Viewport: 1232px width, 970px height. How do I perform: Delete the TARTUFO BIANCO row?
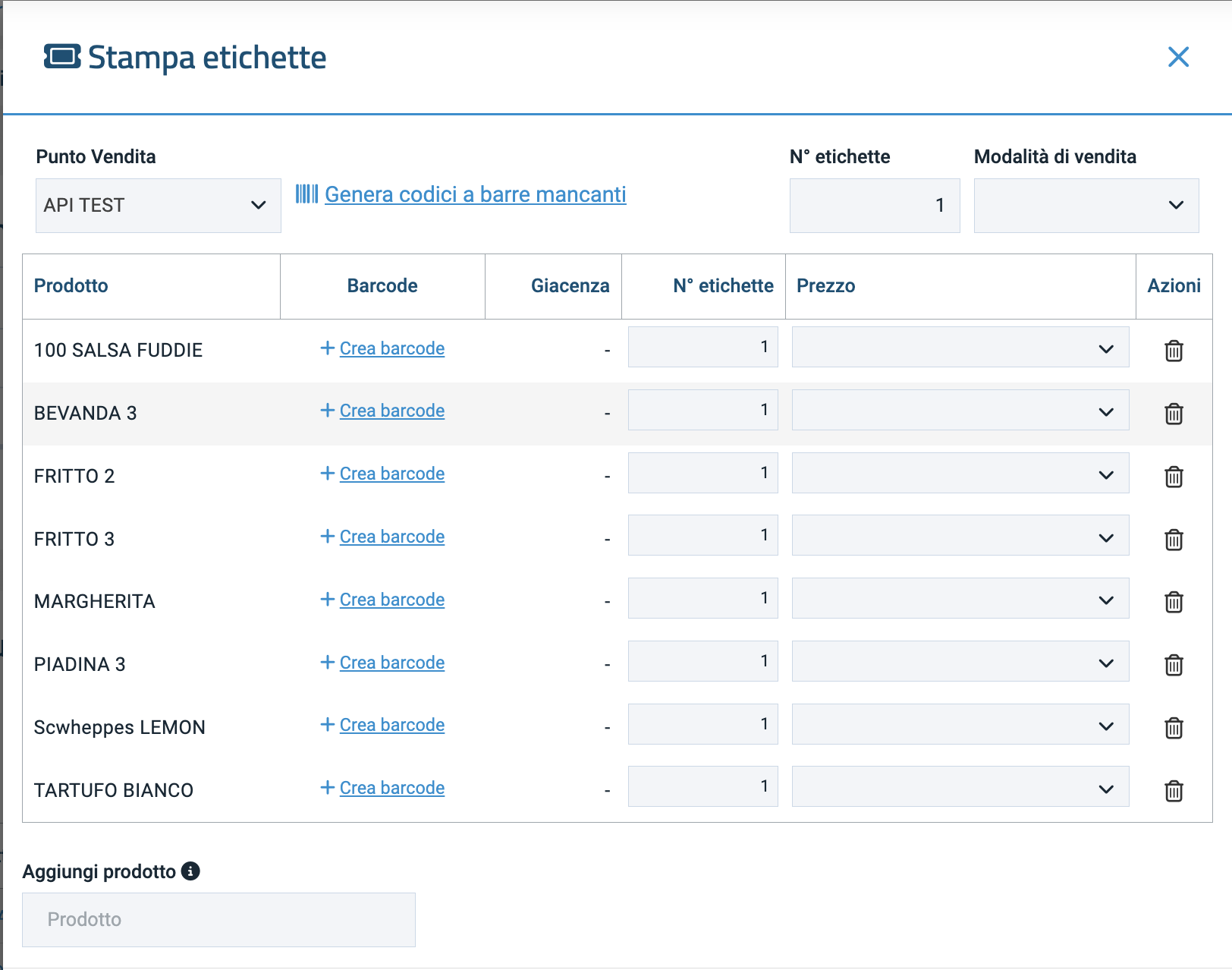[x=1174, y=791]
